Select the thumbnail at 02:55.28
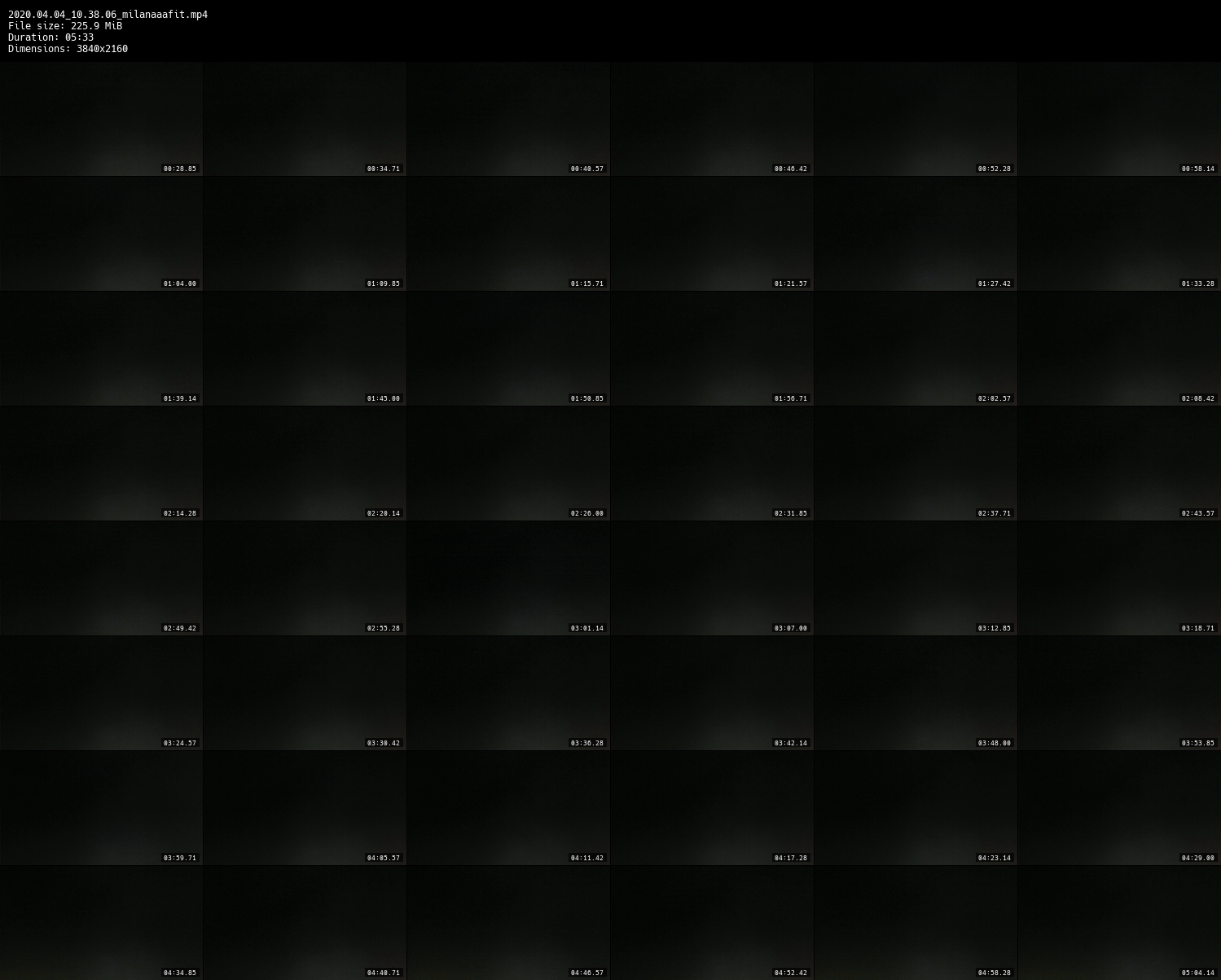The height and width of the screenshot is (980, 1221). pos(305,578)
